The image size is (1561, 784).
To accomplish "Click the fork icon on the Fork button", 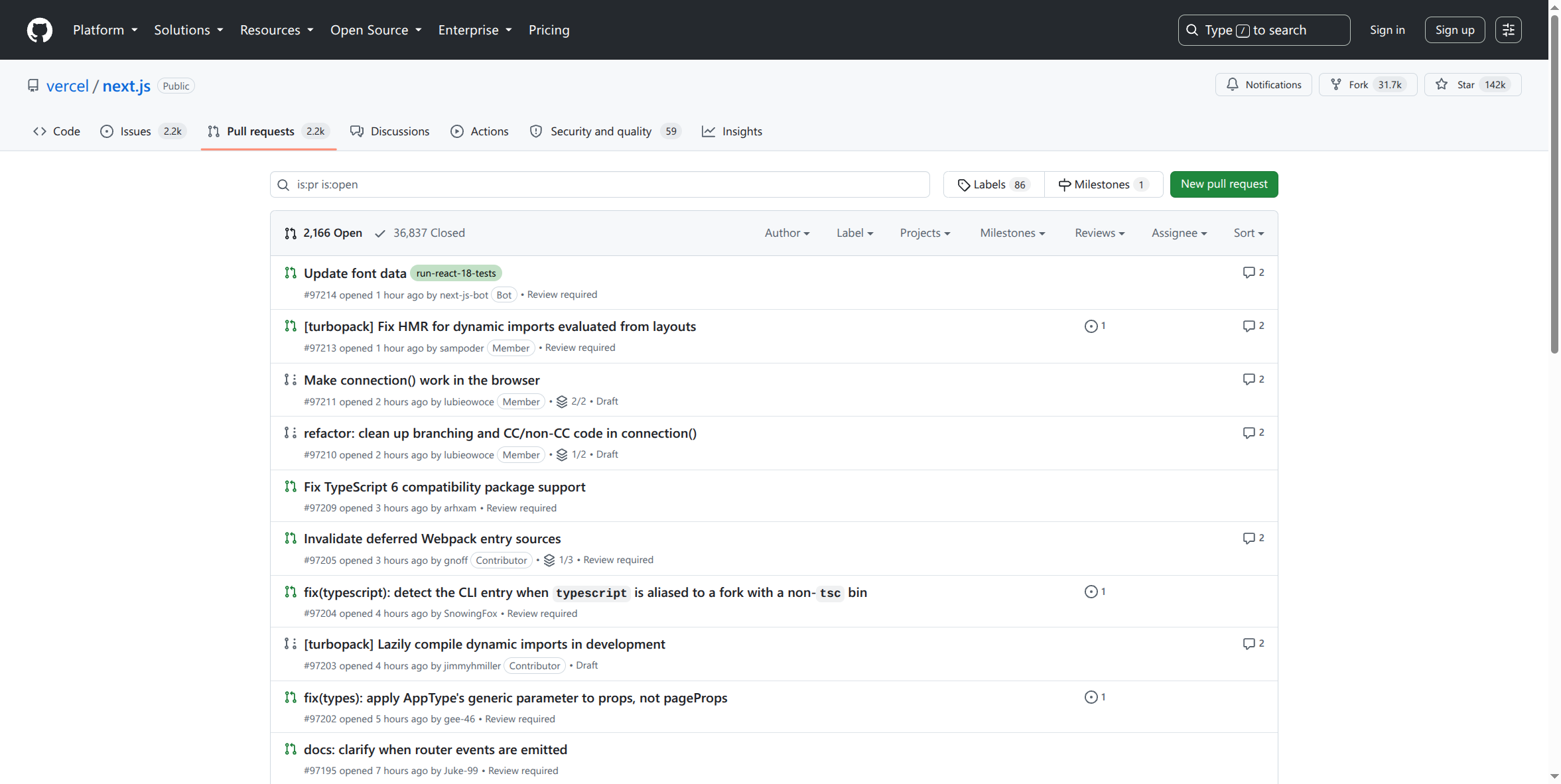I will [1336, 84].
